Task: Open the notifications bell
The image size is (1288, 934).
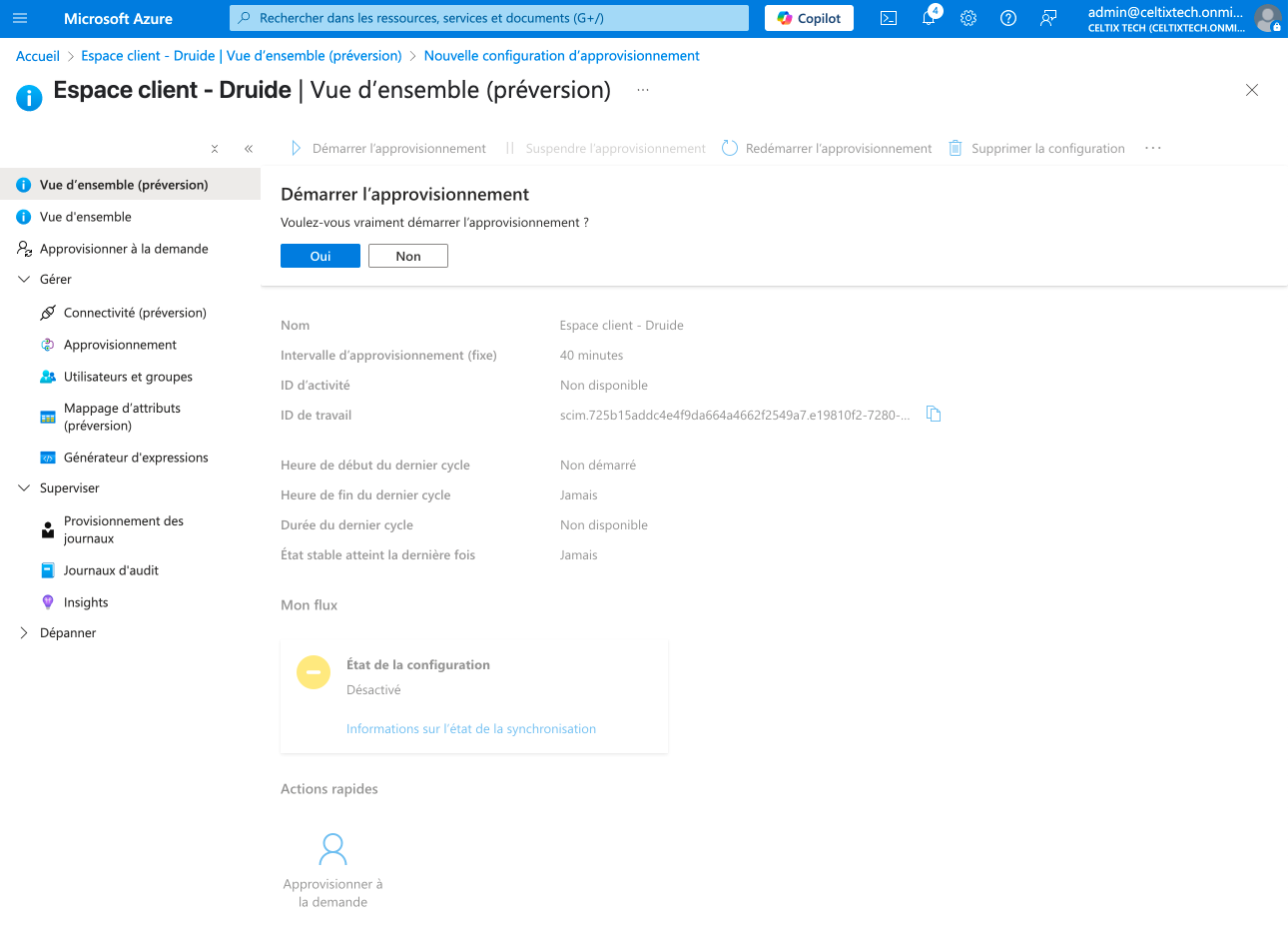Action: tap(929, 18)
